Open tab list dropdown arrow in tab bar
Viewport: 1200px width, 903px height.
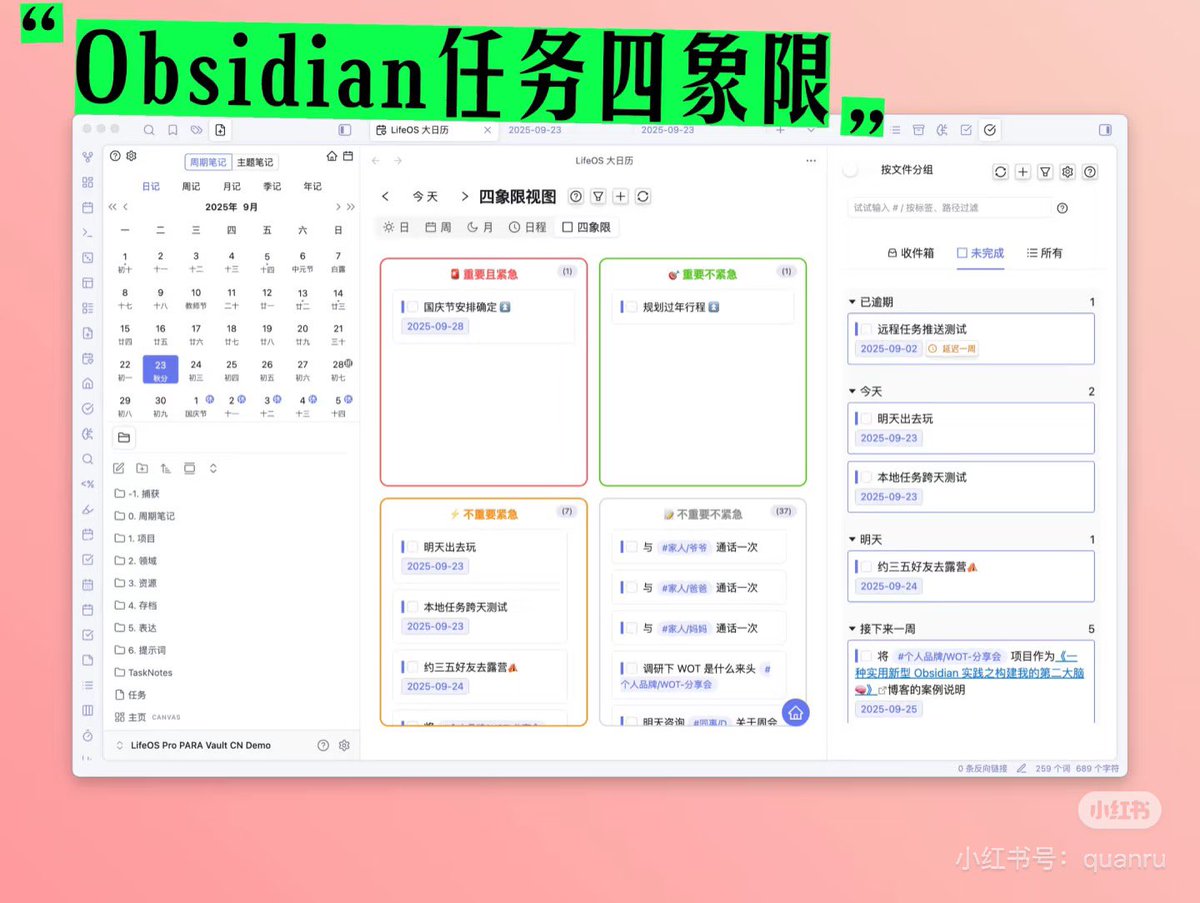point(811,130)
